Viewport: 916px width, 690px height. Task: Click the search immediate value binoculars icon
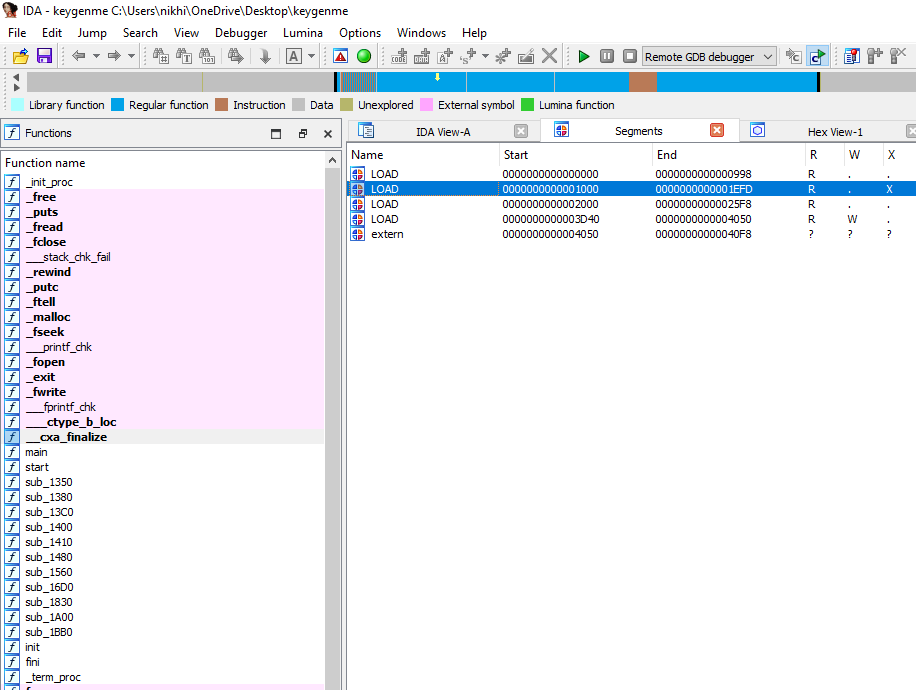pos(161,56)
